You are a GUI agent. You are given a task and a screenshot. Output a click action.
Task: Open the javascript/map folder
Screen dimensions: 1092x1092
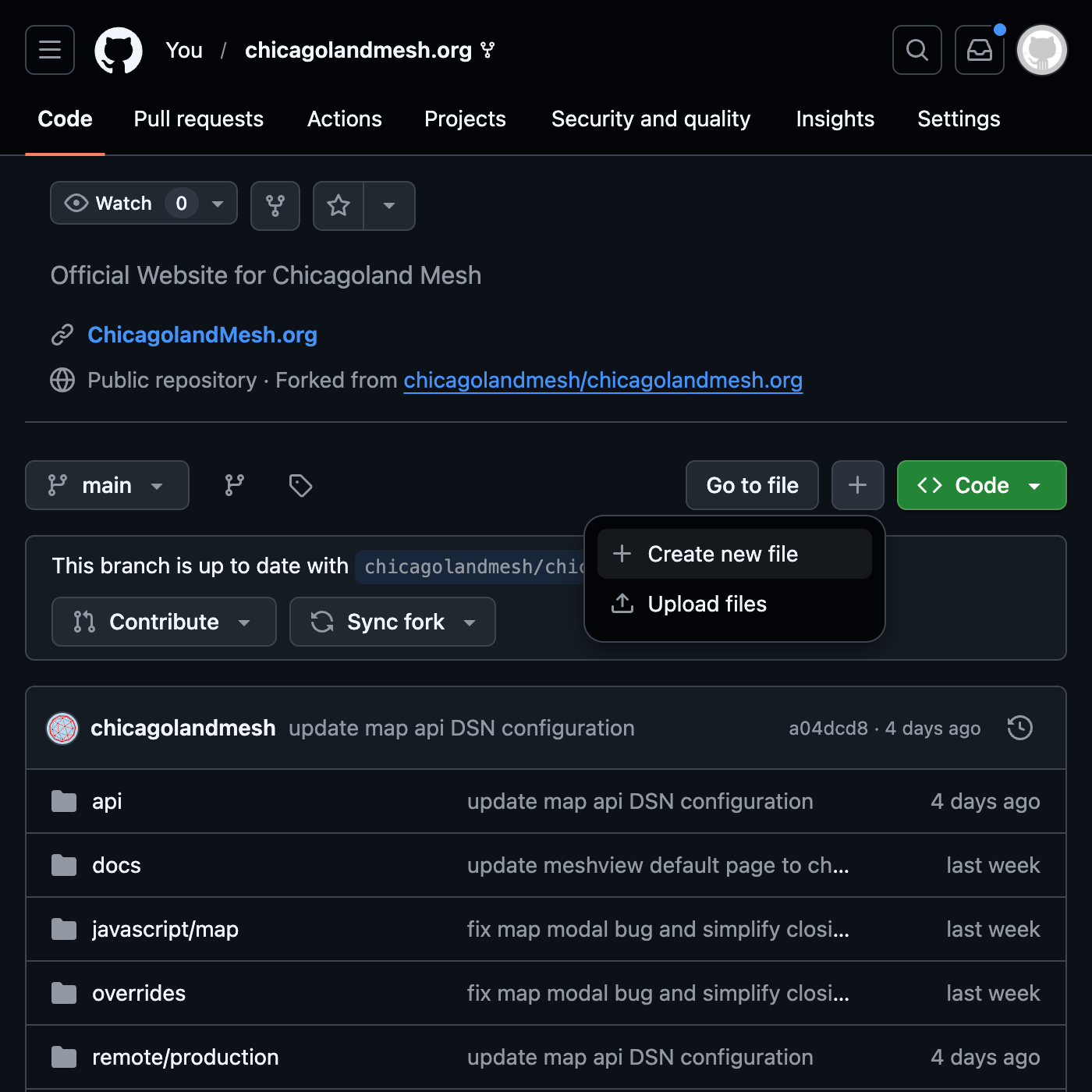tap(165, 929)
